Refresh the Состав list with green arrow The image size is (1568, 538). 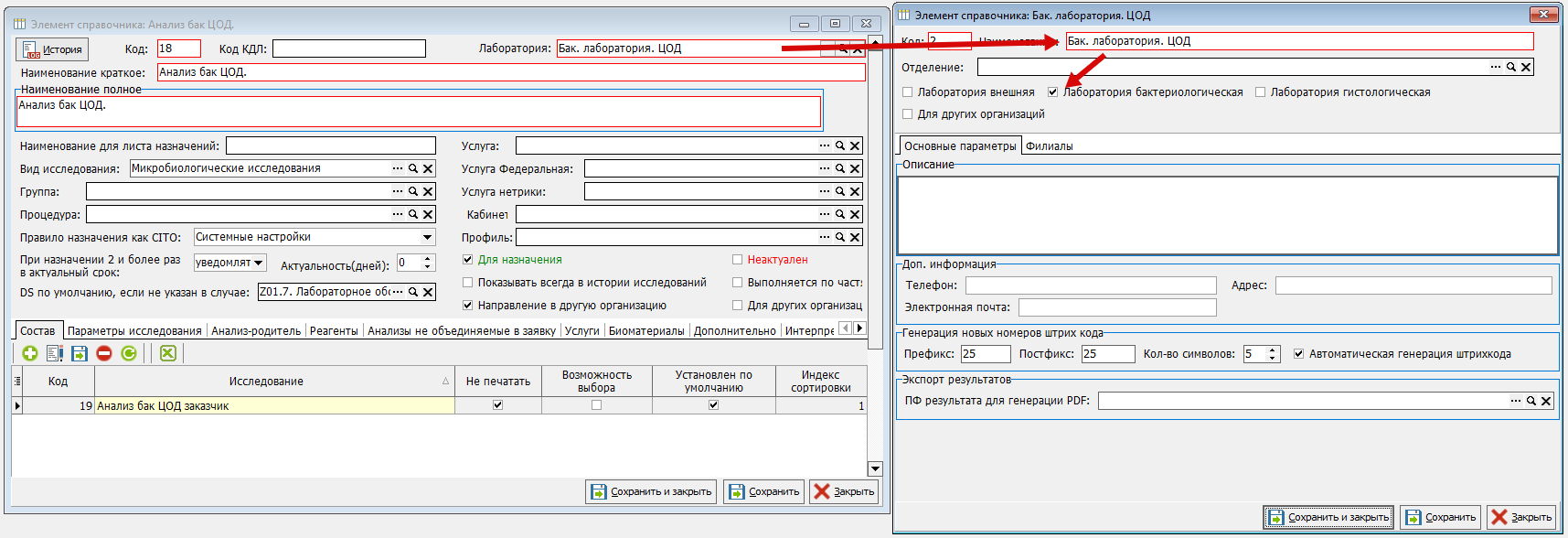pyautogui.click(x=129, y=353)
